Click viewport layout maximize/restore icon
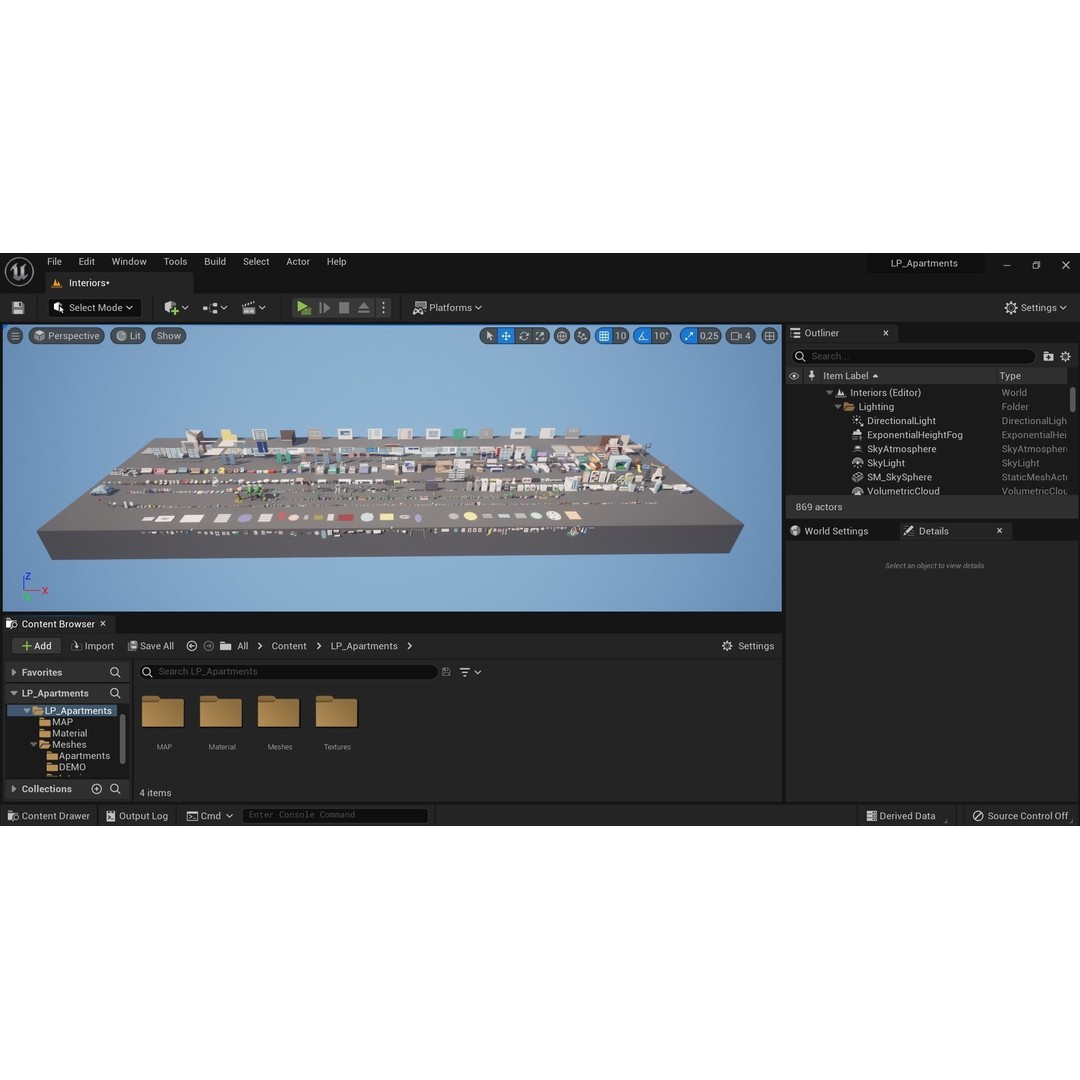 click(x=769, y=336)
